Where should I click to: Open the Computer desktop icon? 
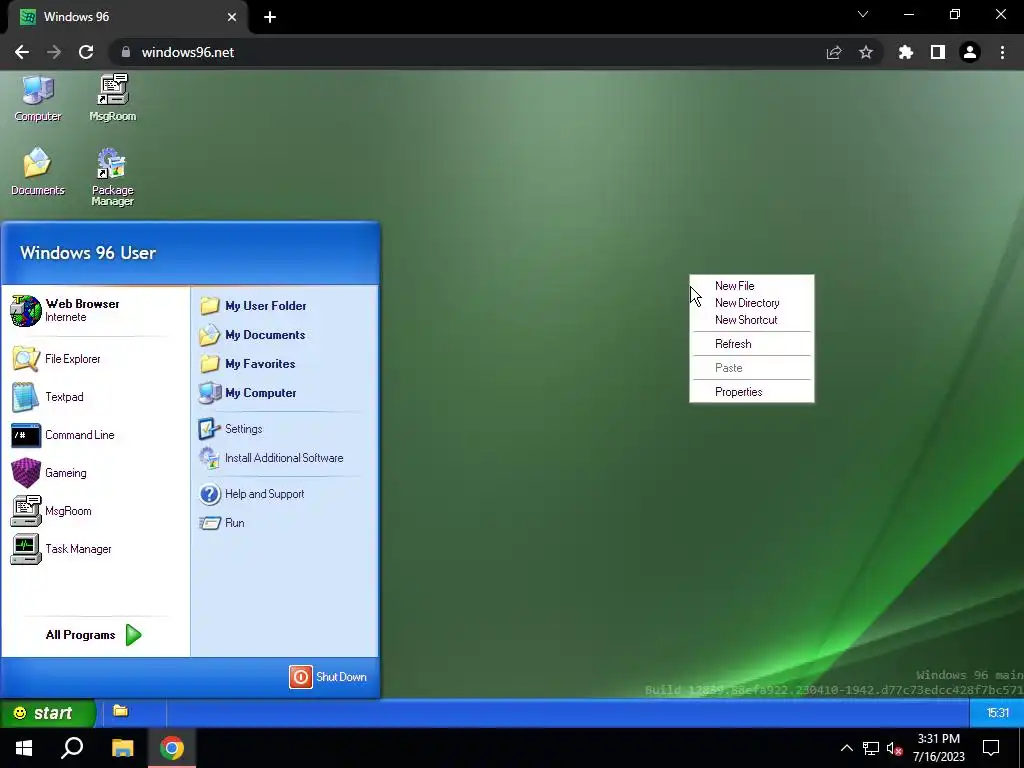(37, 98)
